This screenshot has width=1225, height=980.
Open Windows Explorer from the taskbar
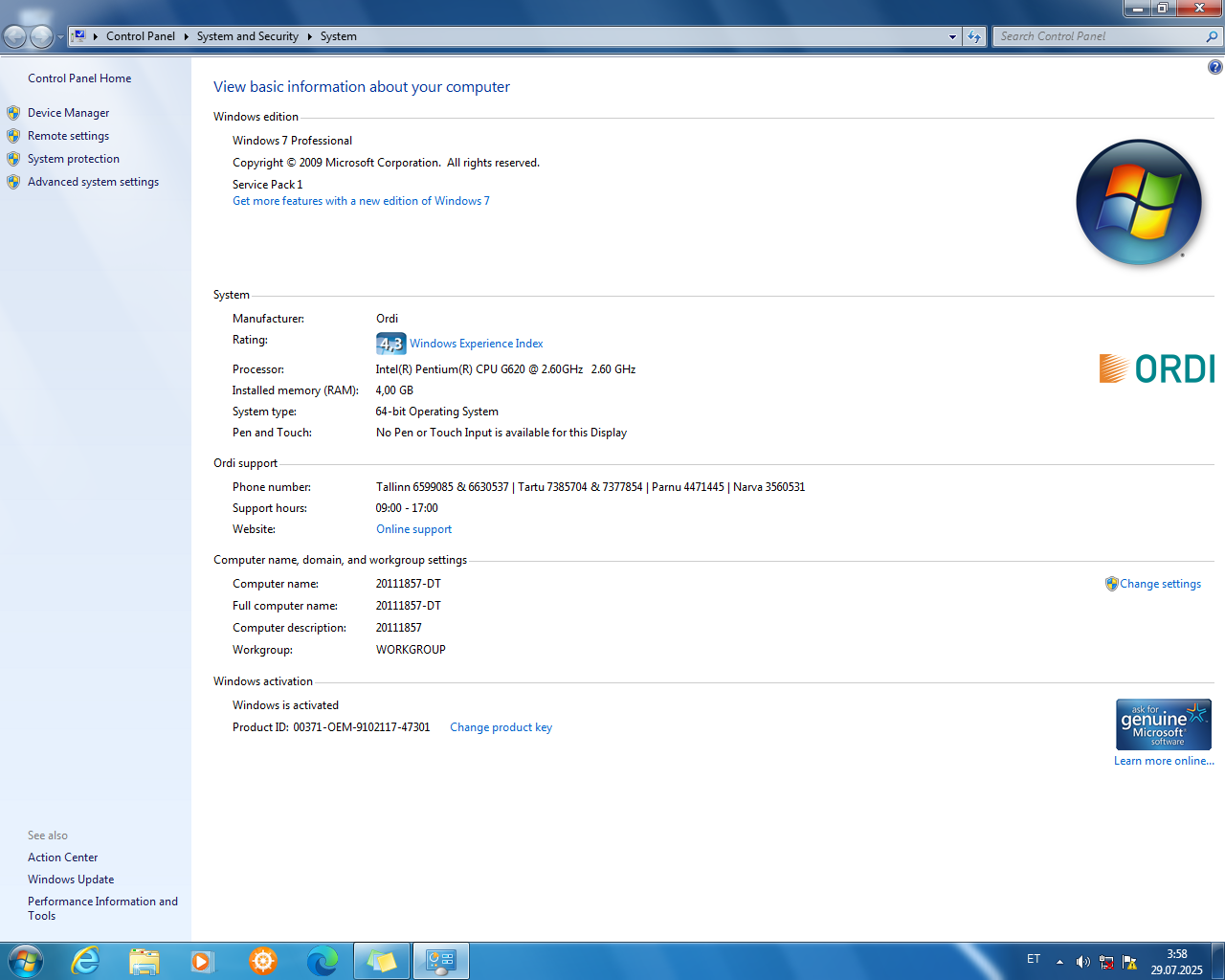click(x=145, y=961)
